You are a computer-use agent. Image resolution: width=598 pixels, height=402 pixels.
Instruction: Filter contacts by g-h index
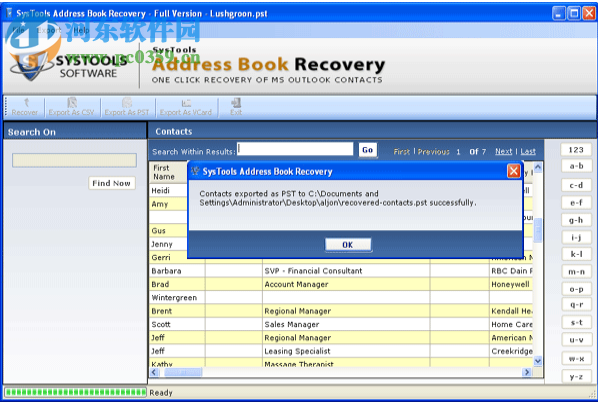(x=576, y=220)
